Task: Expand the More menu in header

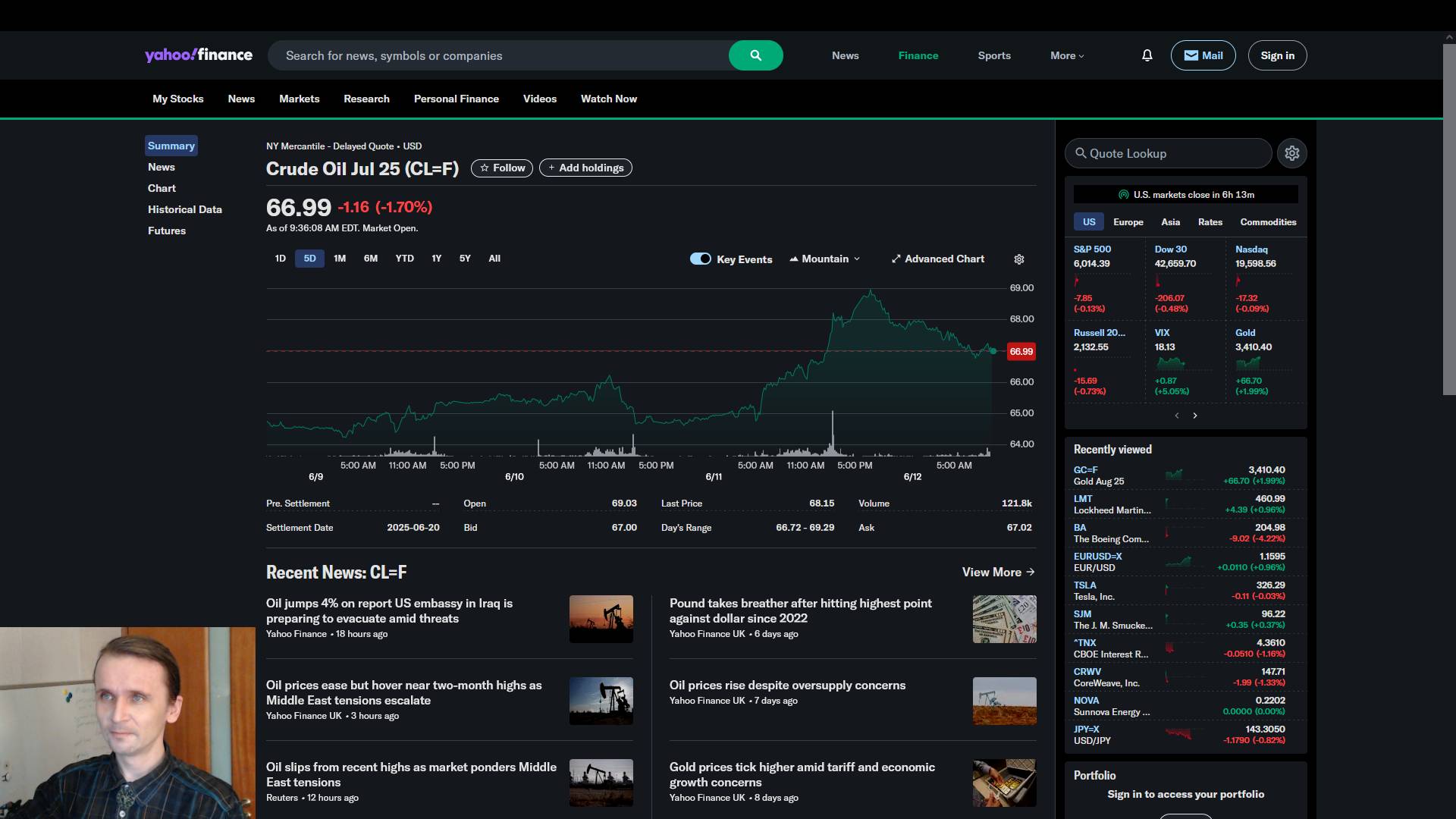Action: [x=1066, y=55]
